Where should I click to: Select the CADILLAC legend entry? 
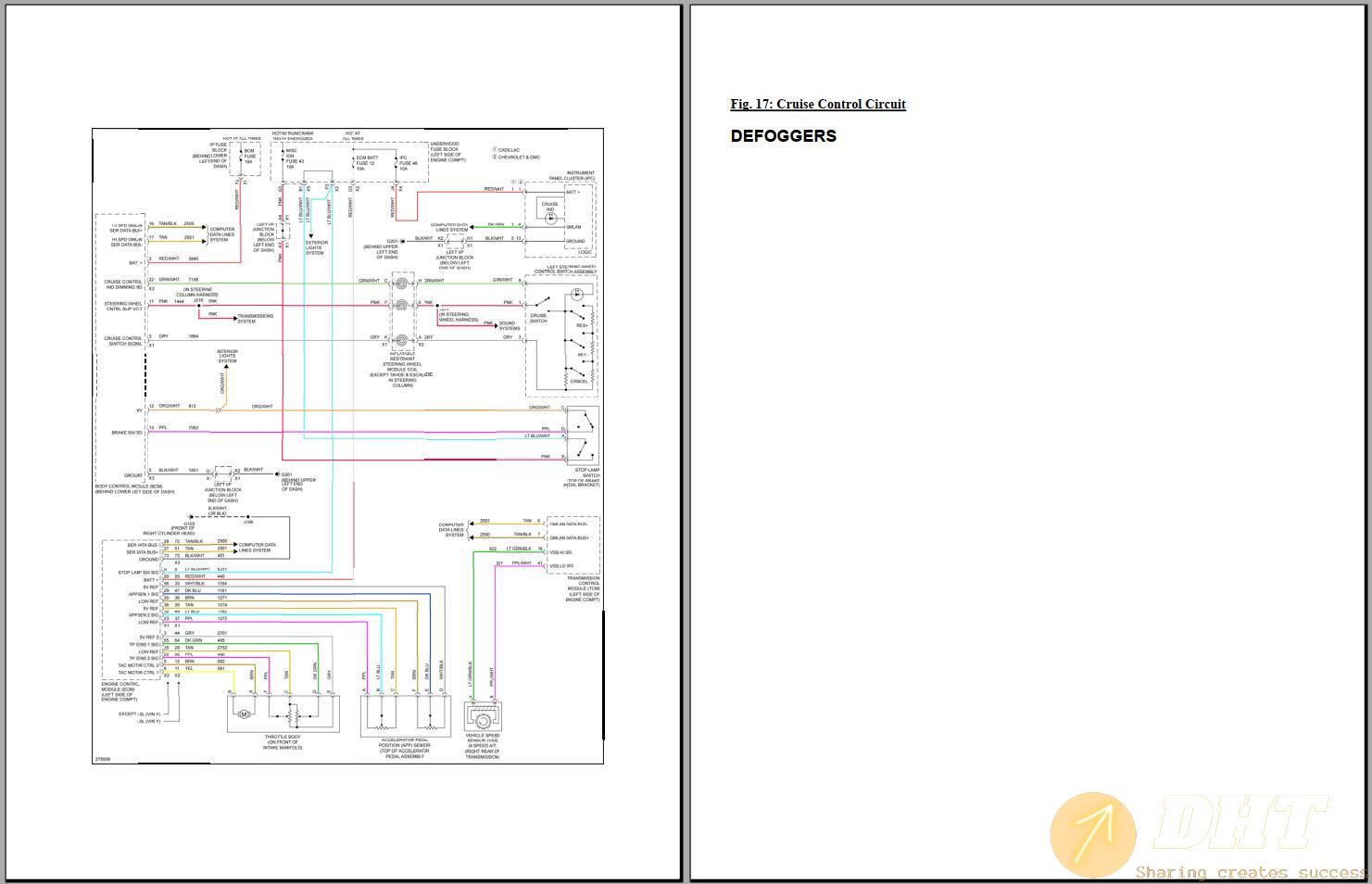(507, 150)
